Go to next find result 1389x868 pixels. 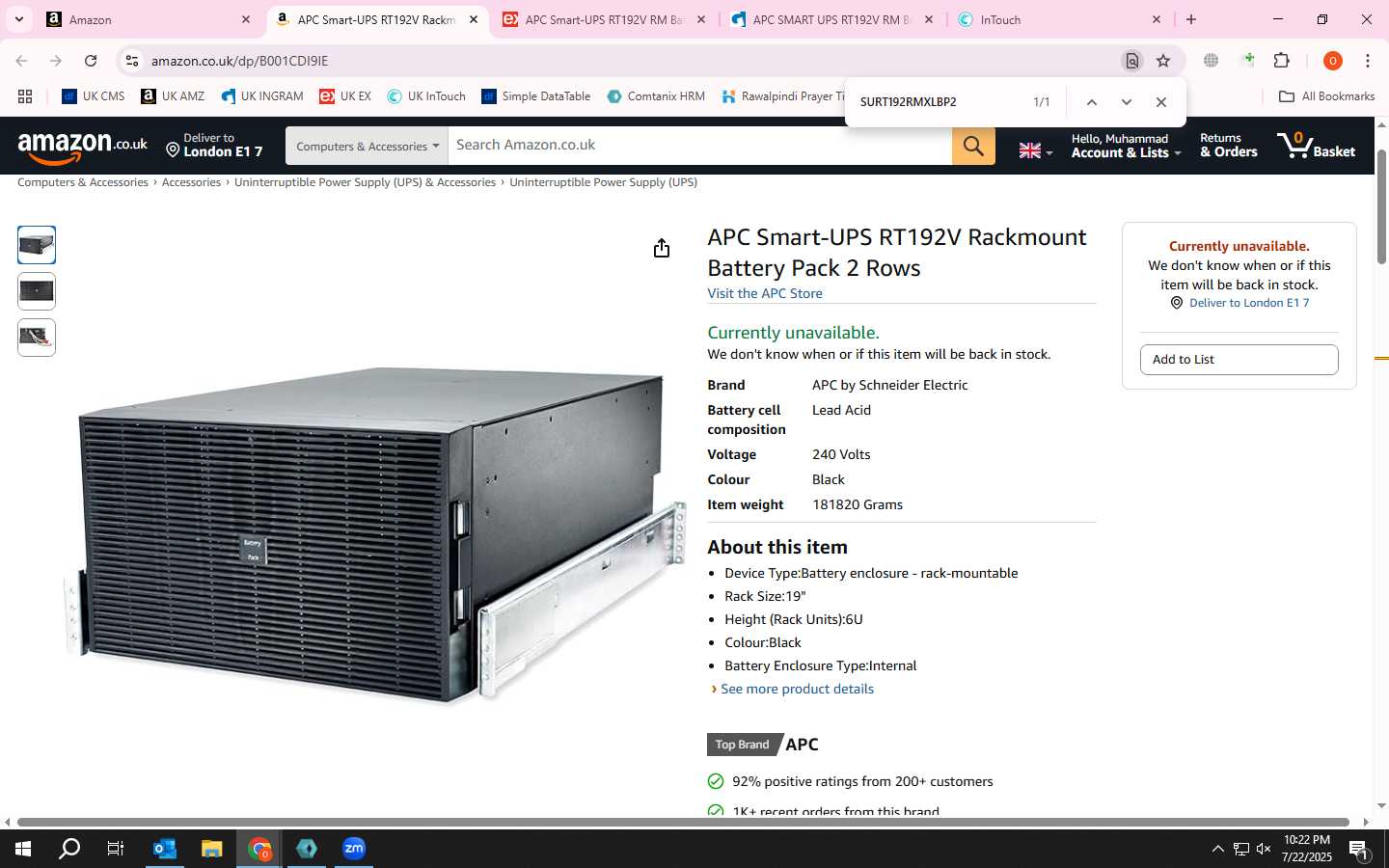1126,102
